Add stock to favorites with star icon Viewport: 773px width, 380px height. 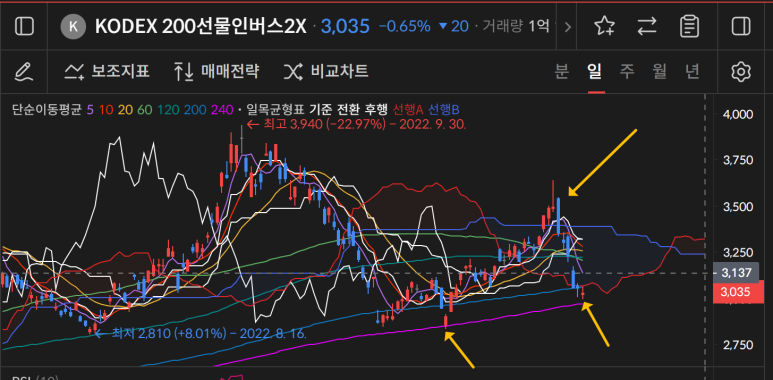tap(604, 26)
